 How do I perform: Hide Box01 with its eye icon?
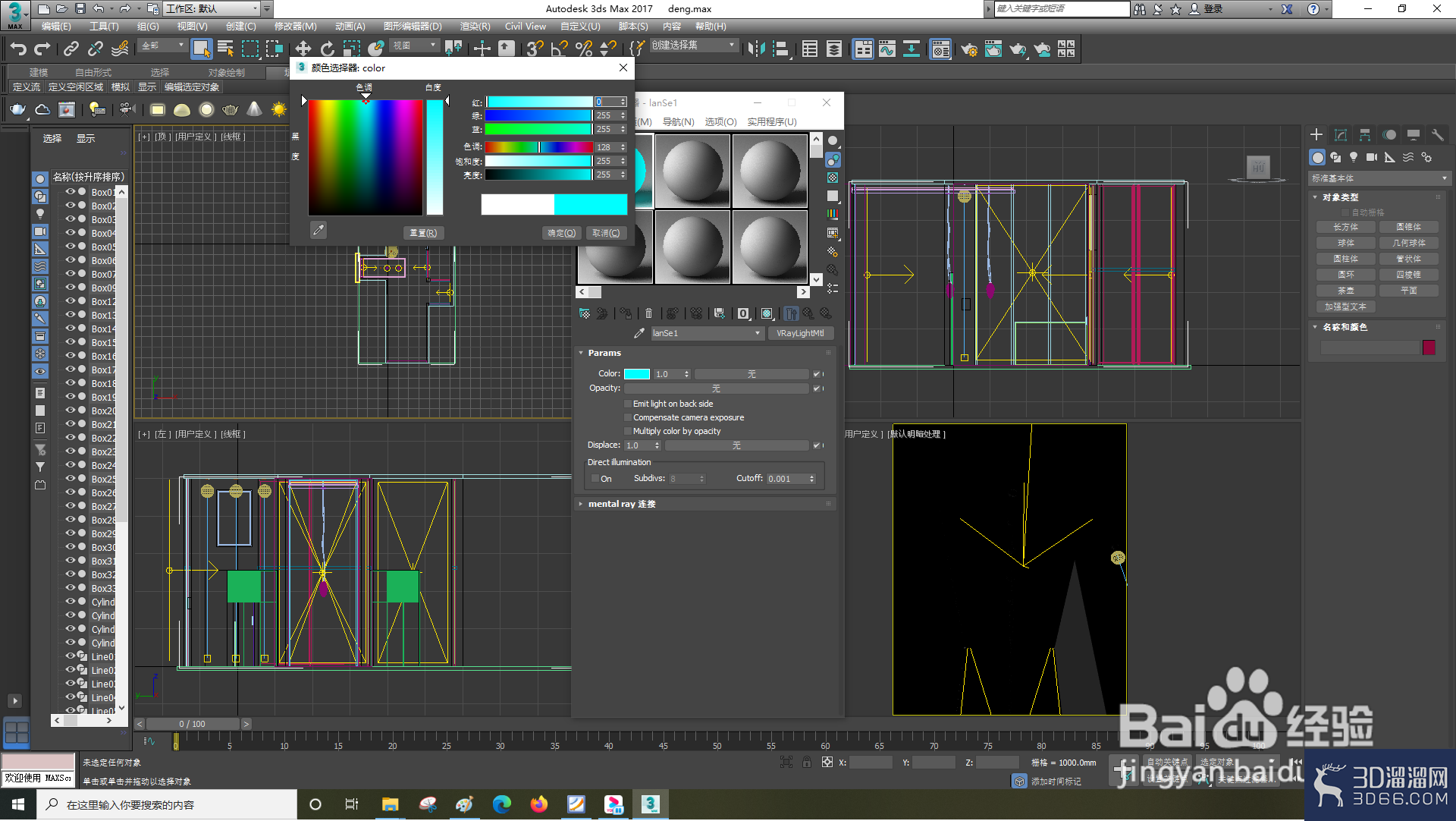click(x=70, y=192)
